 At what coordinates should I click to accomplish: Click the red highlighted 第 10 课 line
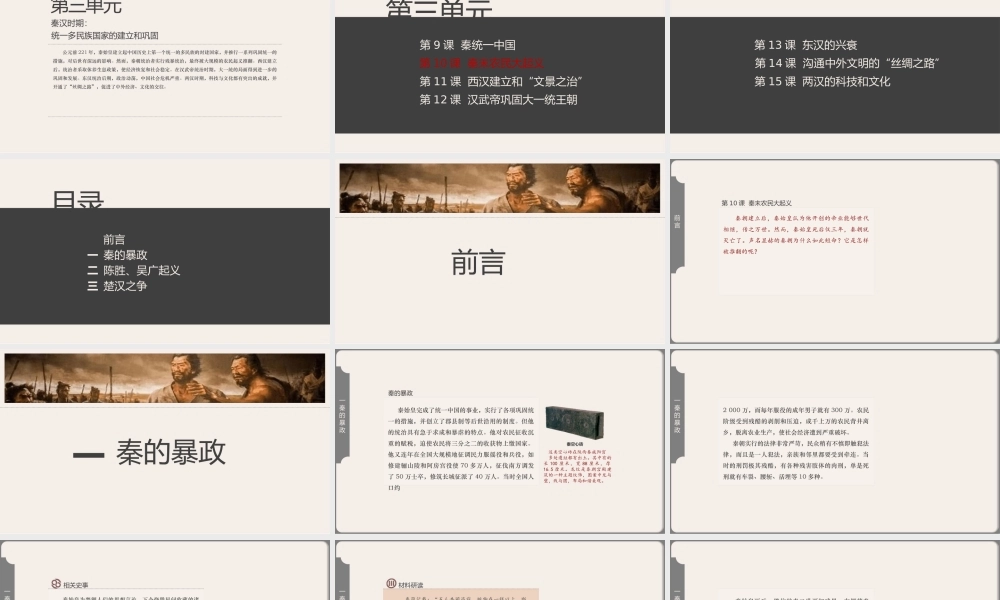coord(482,63)
